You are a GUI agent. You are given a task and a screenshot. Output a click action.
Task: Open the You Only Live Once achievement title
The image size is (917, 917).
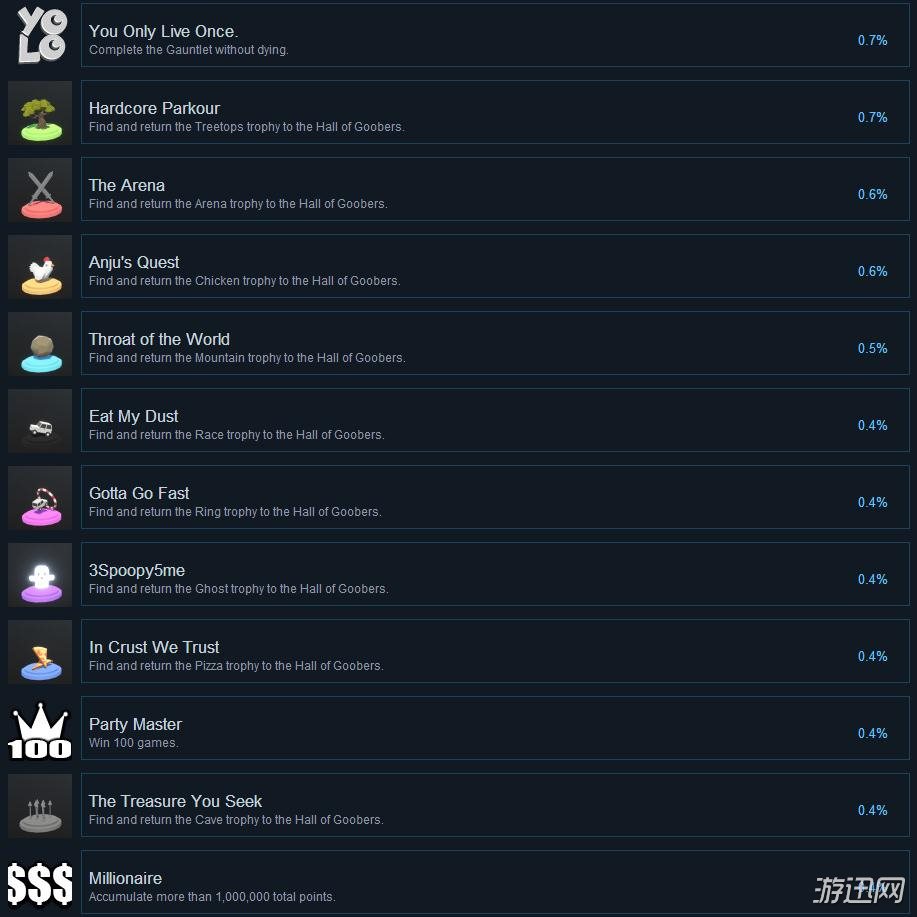tap(163, 32)
